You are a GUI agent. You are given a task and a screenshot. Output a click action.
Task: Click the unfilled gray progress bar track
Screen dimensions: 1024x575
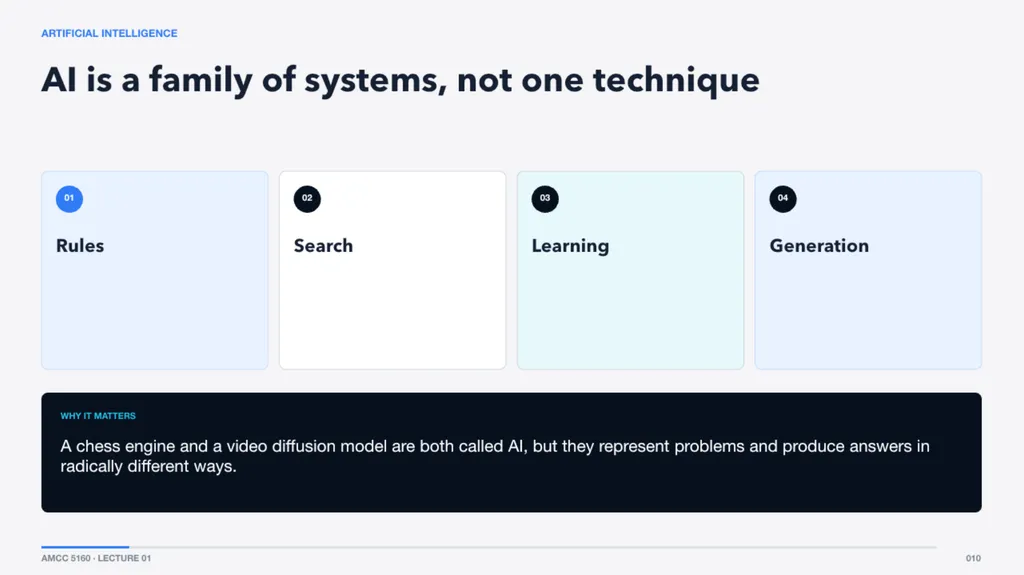[x=533, y=547]
